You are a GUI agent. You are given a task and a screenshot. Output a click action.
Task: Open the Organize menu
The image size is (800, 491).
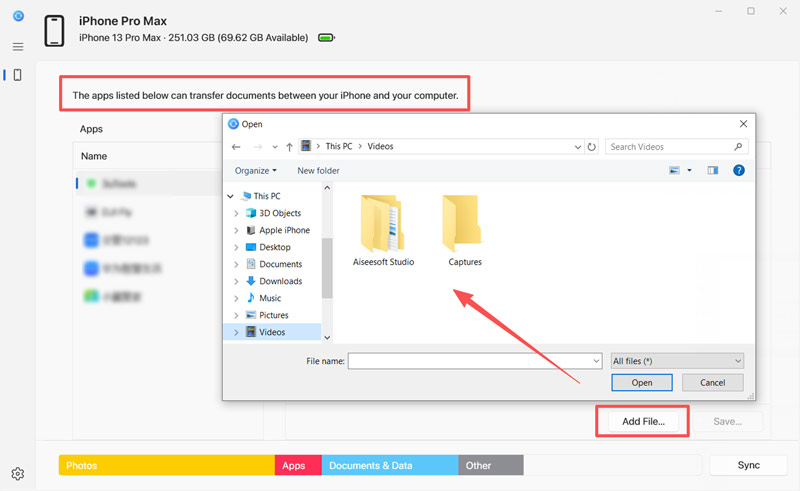(256, 170)
